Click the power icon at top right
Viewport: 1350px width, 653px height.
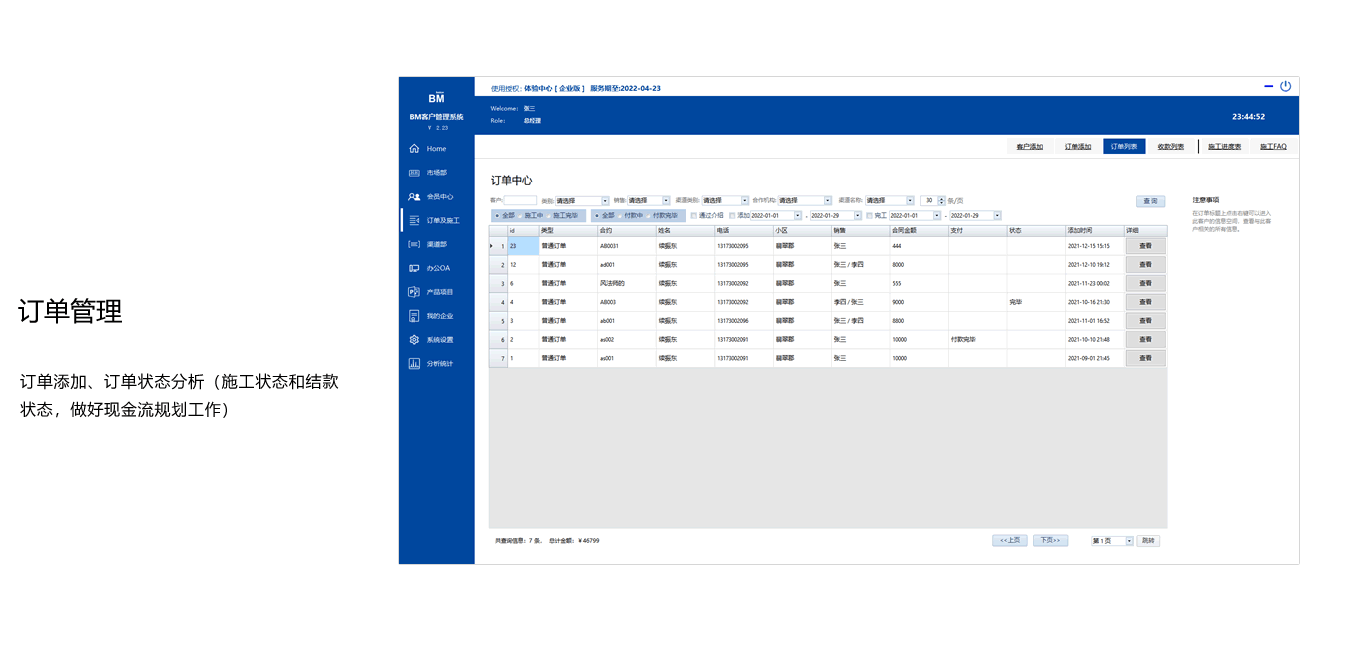pyautogui.click(x=1286, y=87)
